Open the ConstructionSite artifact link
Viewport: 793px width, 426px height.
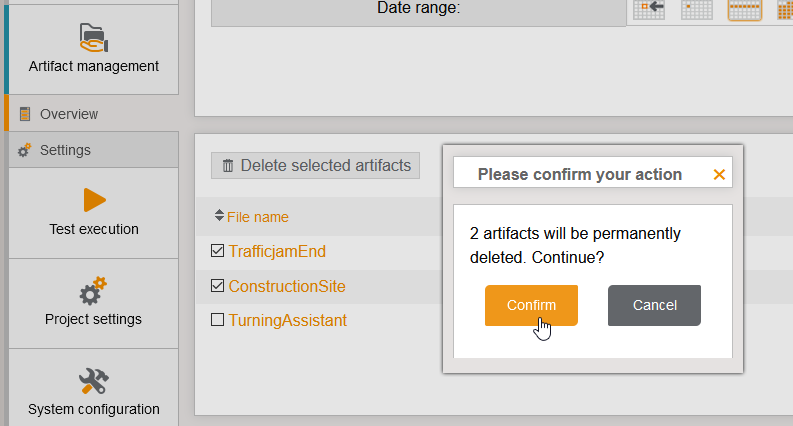click(x=287, y=286)
